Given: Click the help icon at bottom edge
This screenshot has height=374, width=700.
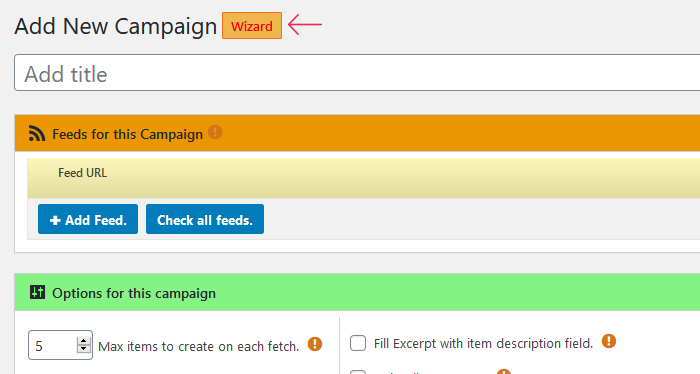Looking at the screenshot, I should click(x=504, y=372).
